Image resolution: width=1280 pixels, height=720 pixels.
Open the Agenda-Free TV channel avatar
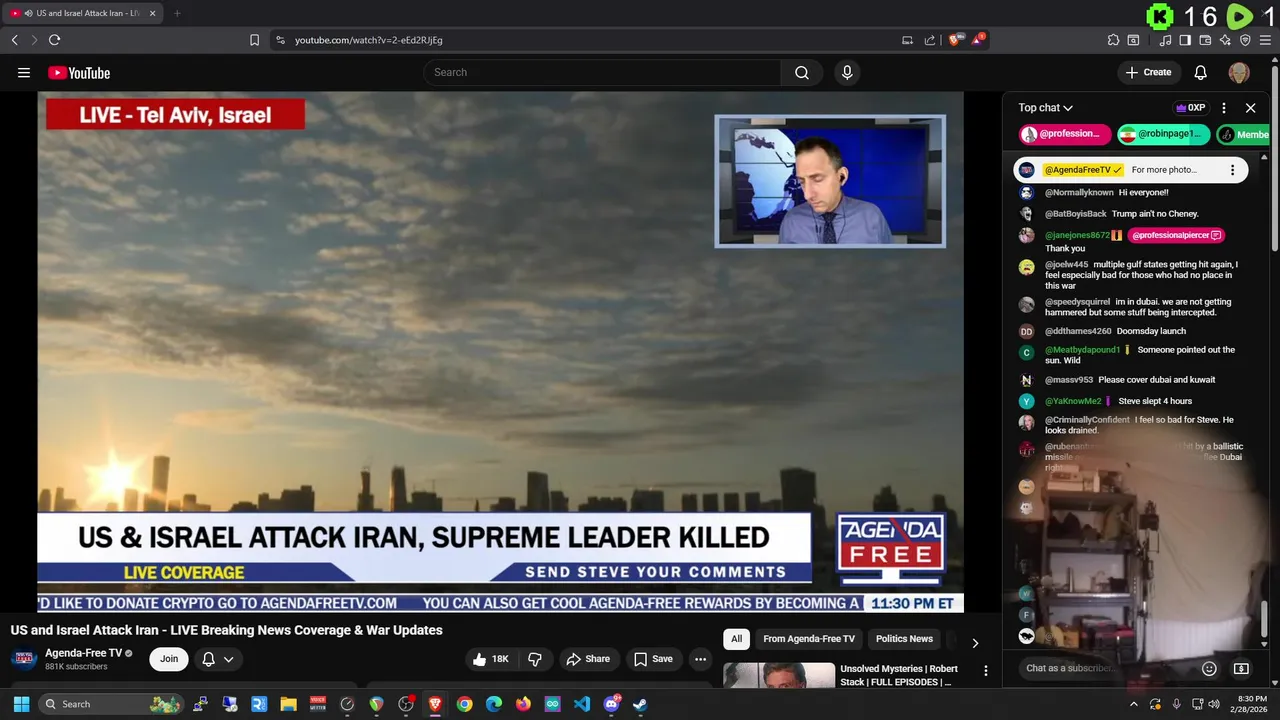point(24,659)
